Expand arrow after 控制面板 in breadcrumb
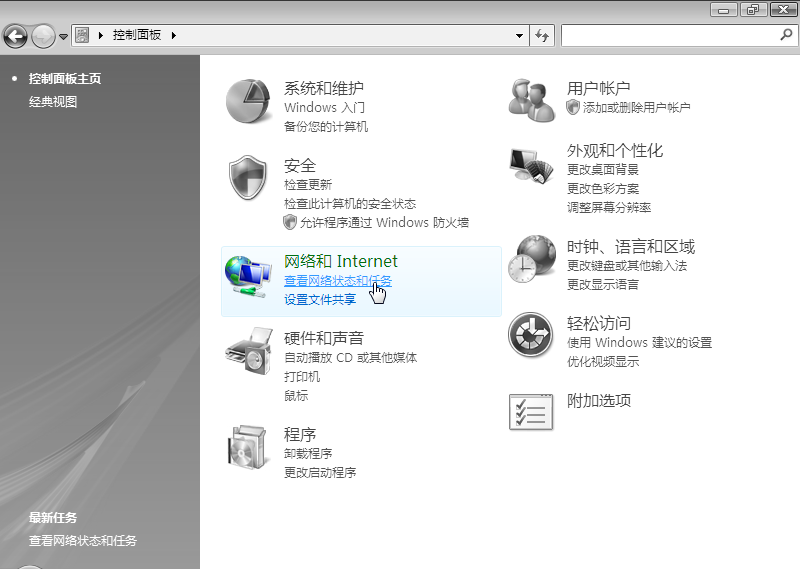800x569 pixels. coord(173,35)
